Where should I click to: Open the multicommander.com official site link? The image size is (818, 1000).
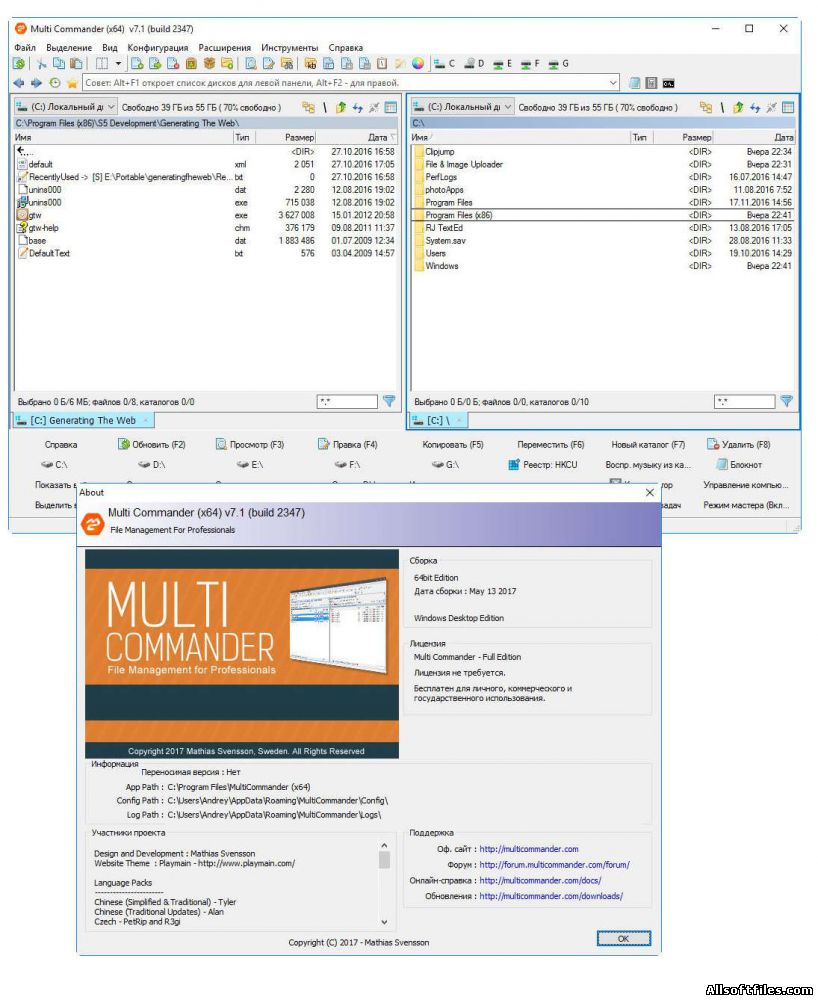[529, 849]
